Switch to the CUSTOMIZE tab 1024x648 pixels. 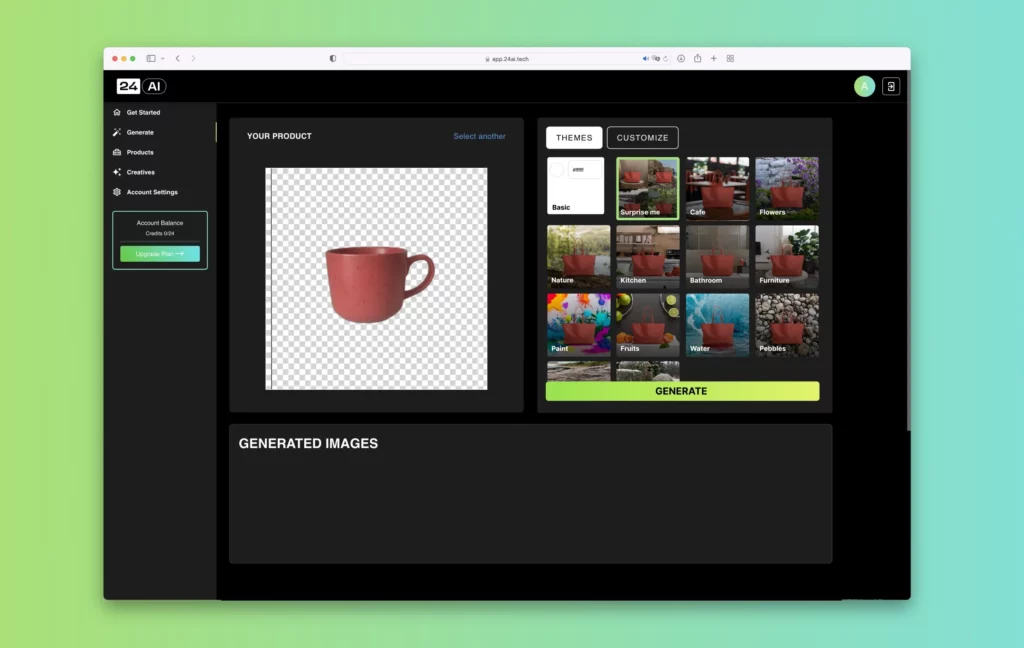click(643, 138)
